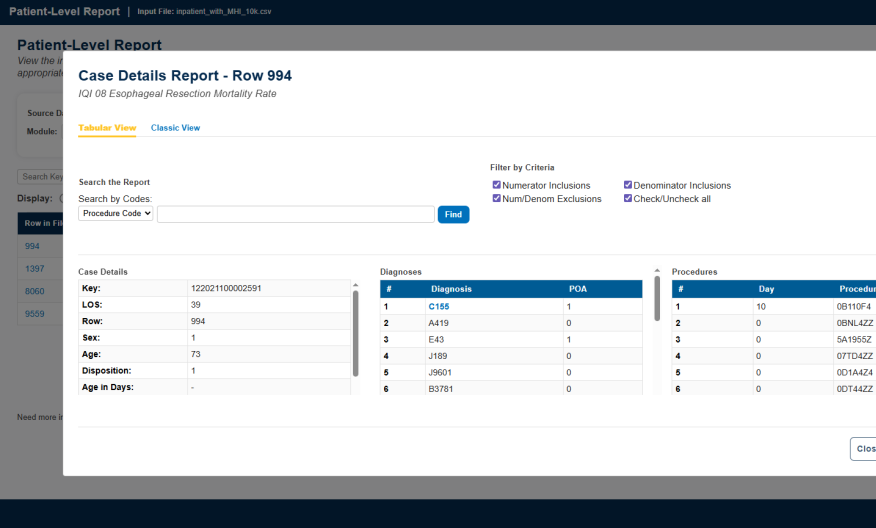Screen dimensions: 876x528
Task: Click the Diagnoses table scrollbar thumb
Action: pyautogui.click(x=657, y=298)
